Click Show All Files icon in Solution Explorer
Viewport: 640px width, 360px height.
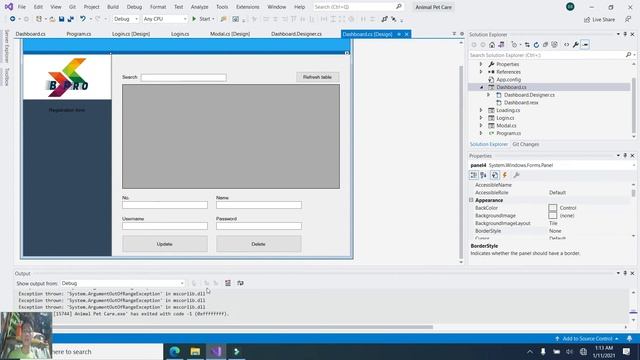554,45
